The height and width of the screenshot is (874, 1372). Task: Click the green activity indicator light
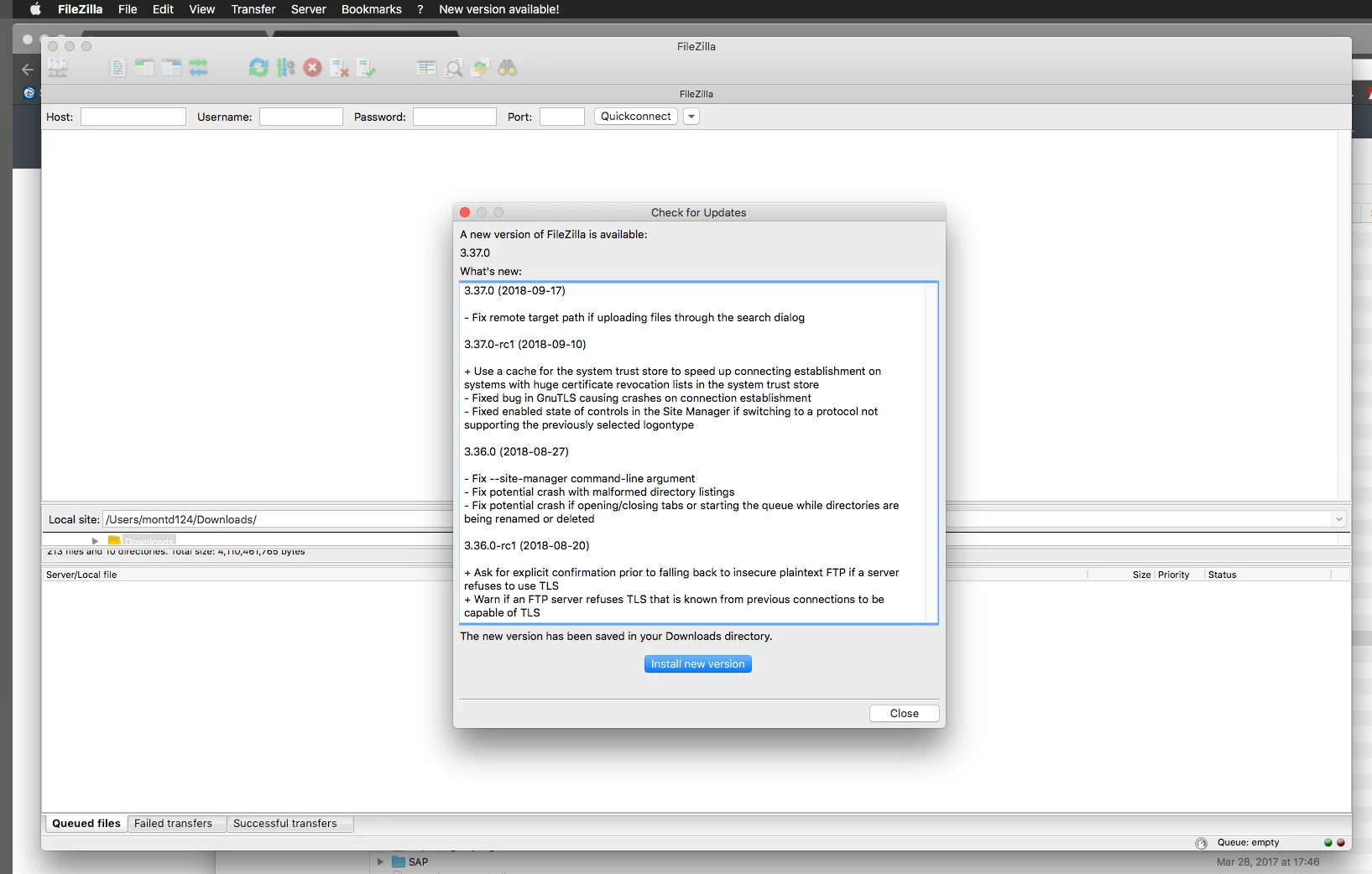pyautogui.click(x=1328, y=843)
